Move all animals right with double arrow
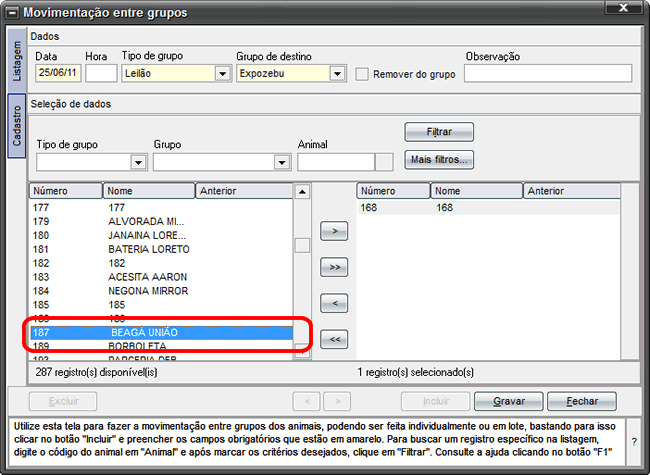This screenshot has height=475, width=650. pos(333,267)
